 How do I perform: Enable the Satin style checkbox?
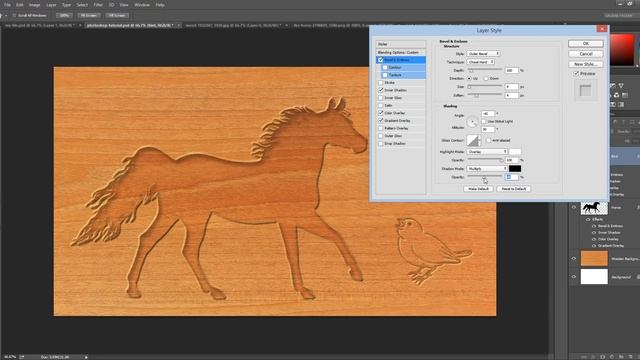coord(380,105)
